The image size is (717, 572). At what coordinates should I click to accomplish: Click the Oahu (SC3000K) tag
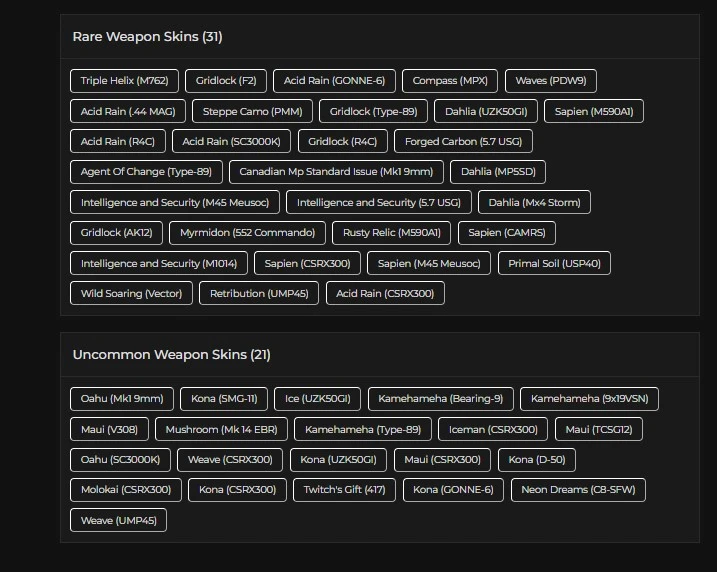120,460
